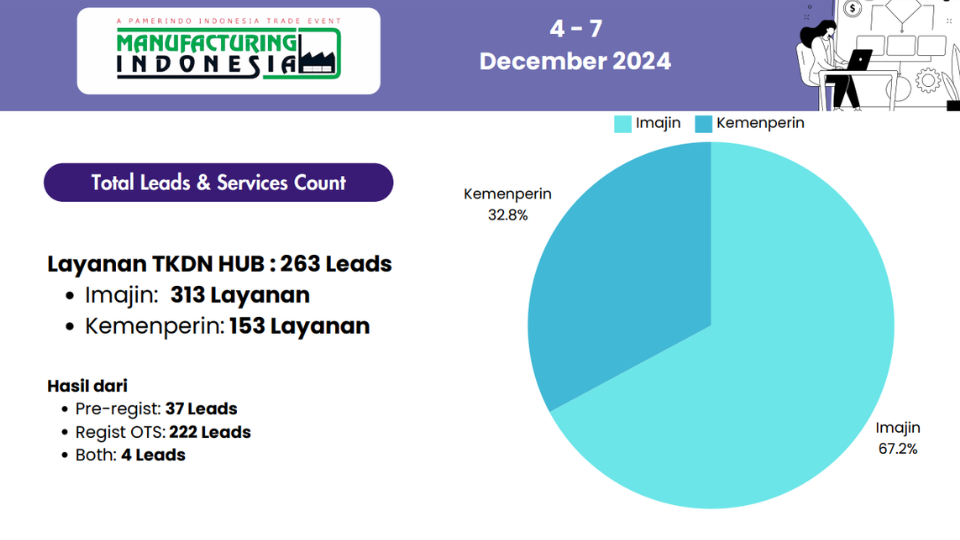
Task: Click the Kemenperin legend color swatch
Action: (703, 124)
